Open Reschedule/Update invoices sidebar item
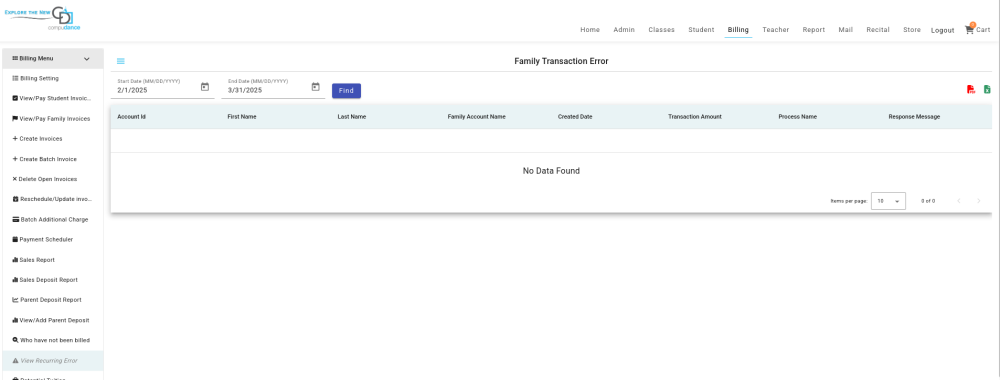Screen dimensions: 1000x380 [x=53, y=200]
